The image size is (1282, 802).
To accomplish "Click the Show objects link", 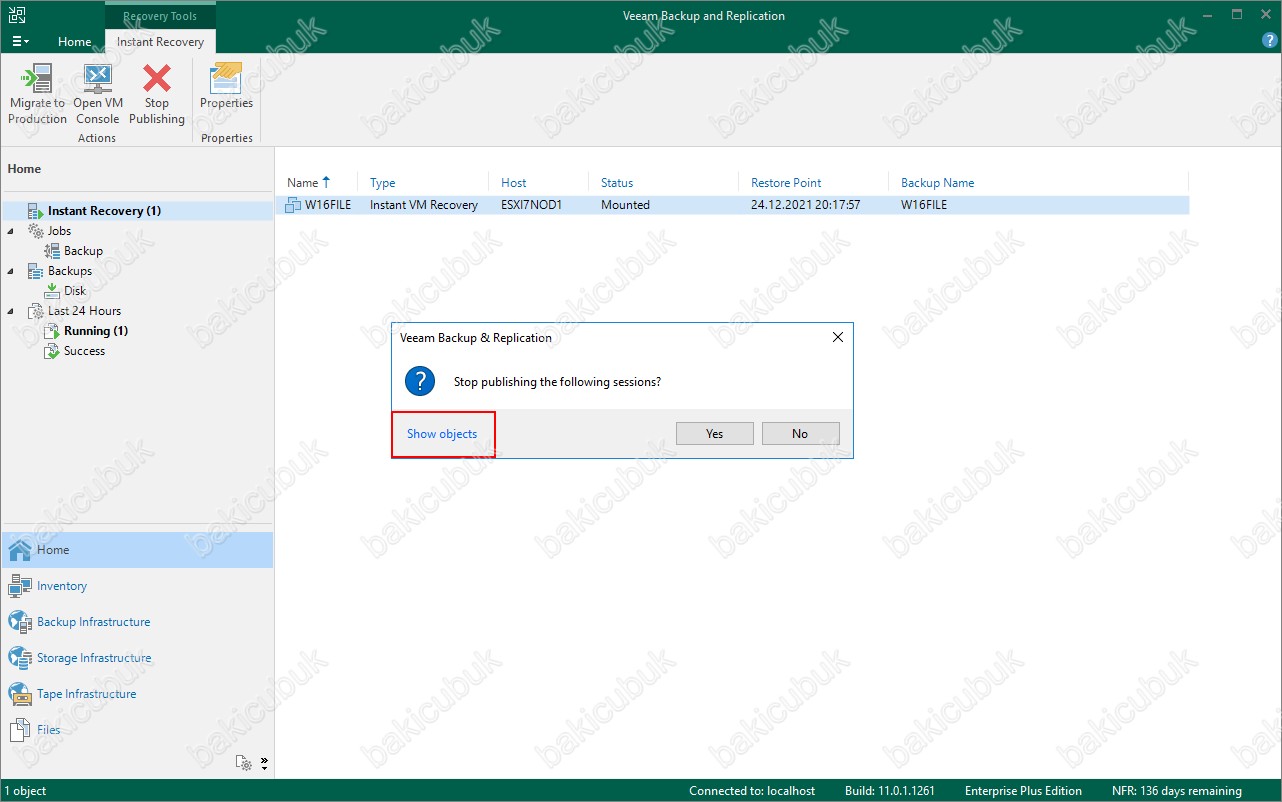I will (x=442, y=434).
